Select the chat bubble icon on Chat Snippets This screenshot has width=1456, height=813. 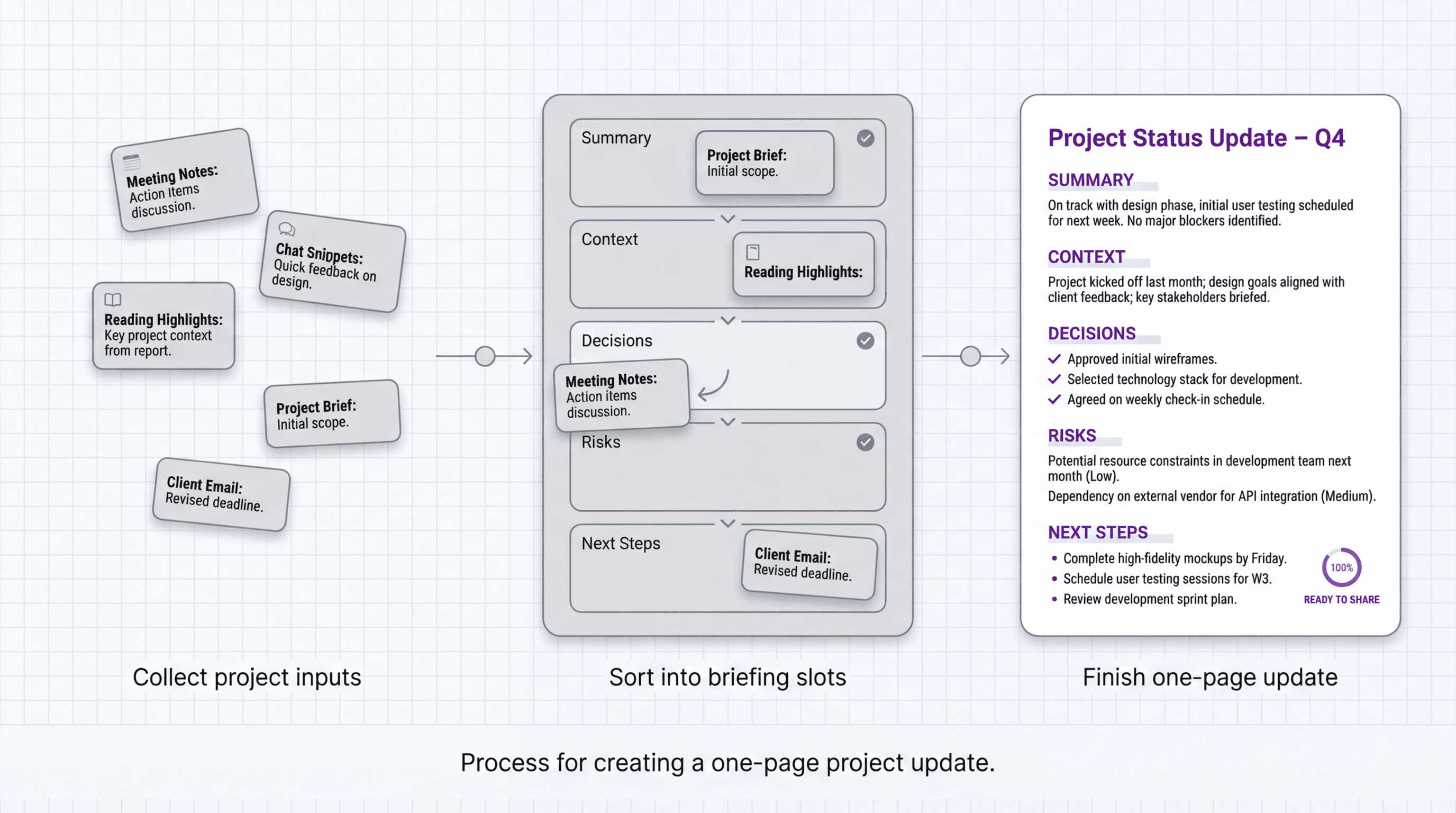287,230
